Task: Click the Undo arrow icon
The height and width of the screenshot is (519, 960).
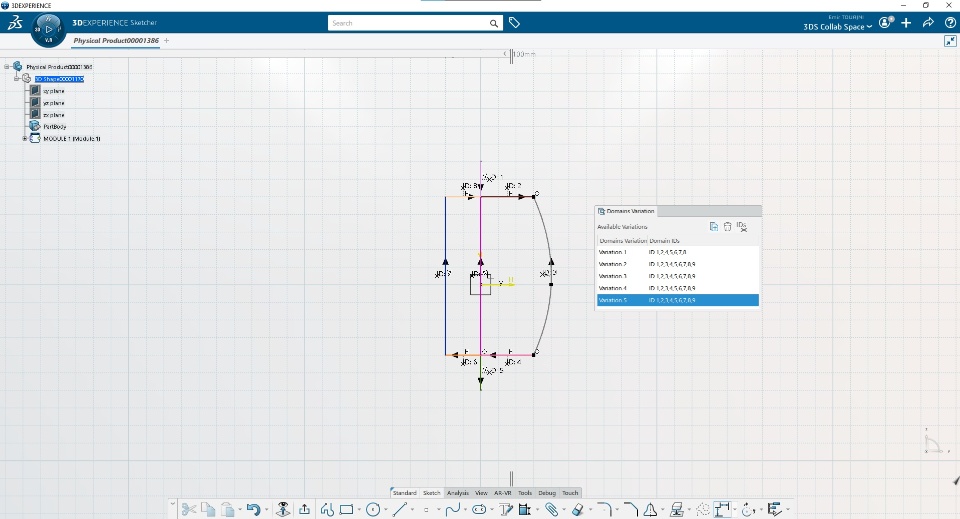Action: (253, 509)
